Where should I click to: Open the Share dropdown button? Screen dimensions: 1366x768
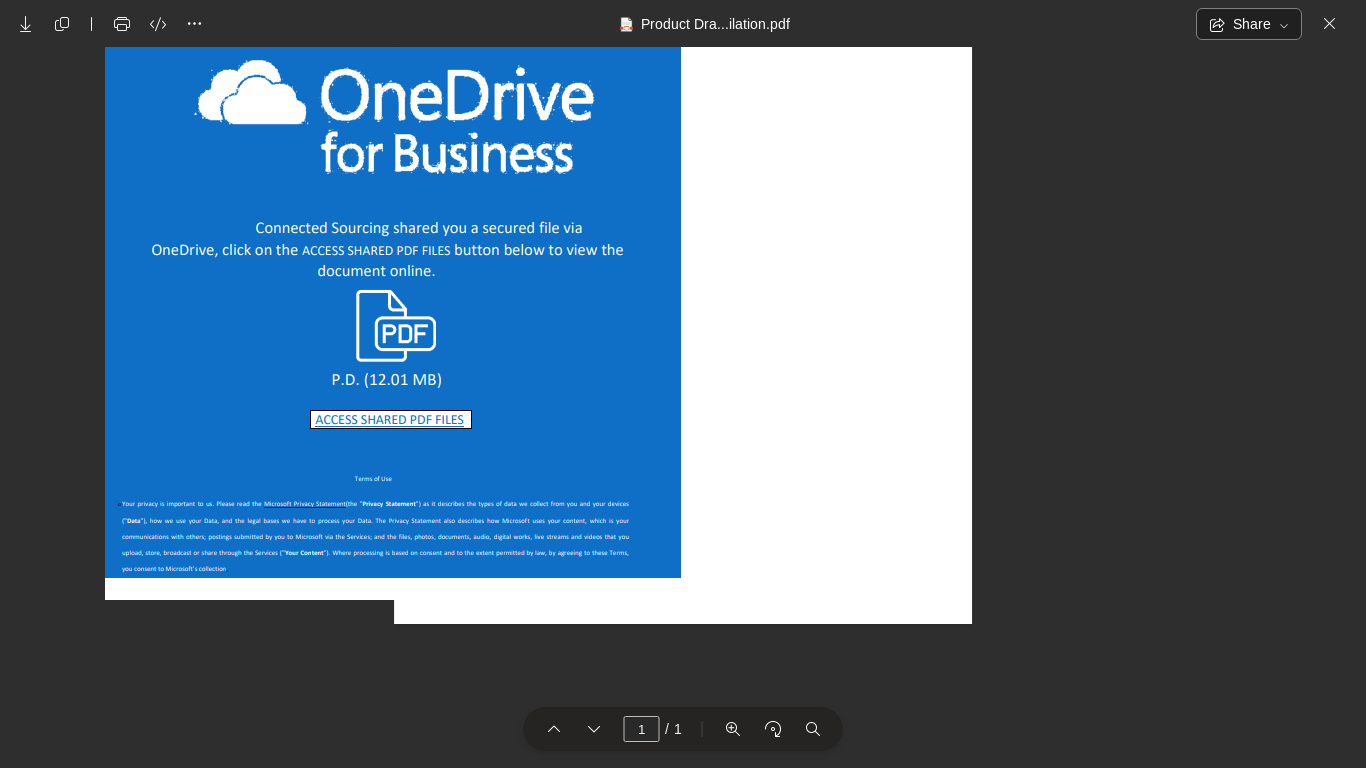(1248, 24)
